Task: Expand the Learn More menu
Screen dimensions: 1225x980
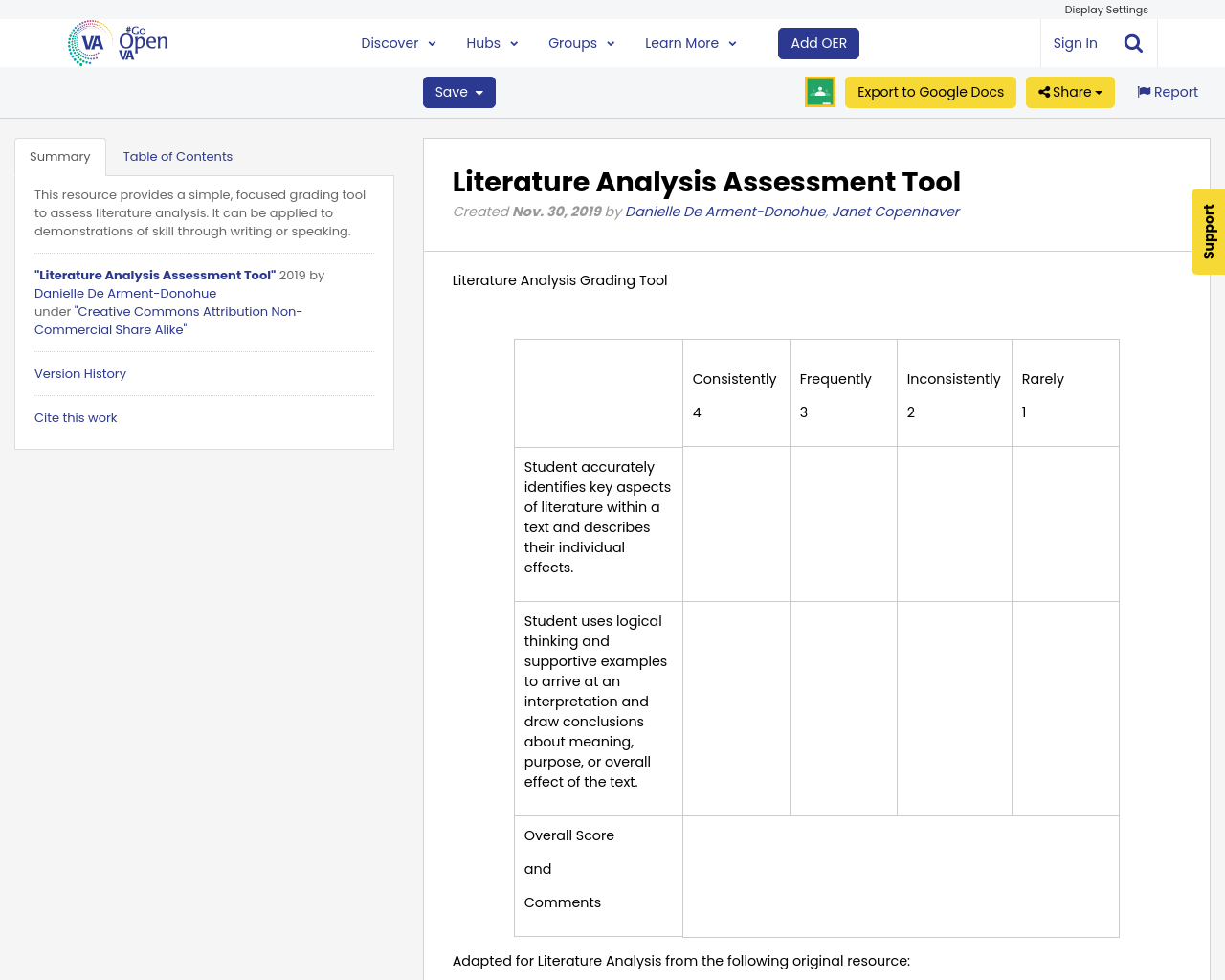Action: [690, 42]
